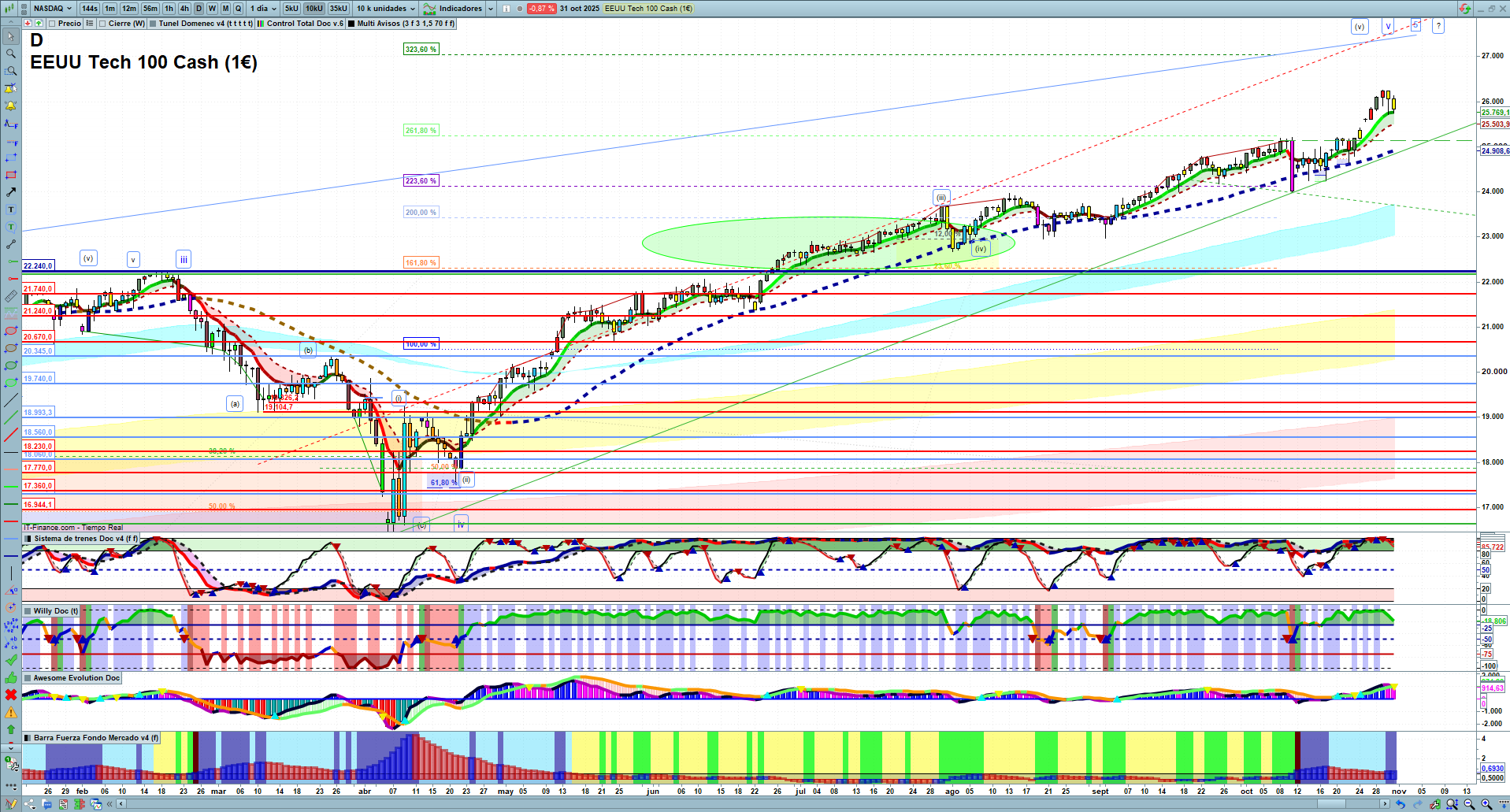The width and height of the screenshot is (1510, 812).
Task: Select the brown ellipse drawing tool
Action: [11, 348]
